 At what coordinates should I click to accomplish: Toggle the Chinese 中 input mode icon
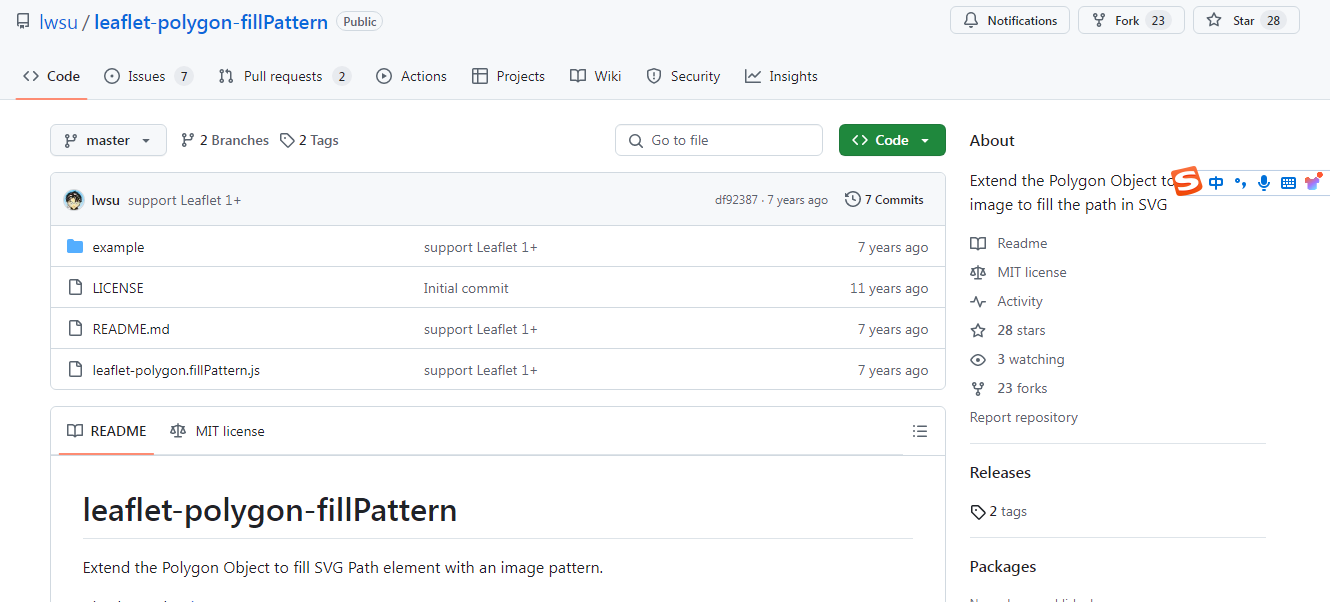[x=1216, y=182]
